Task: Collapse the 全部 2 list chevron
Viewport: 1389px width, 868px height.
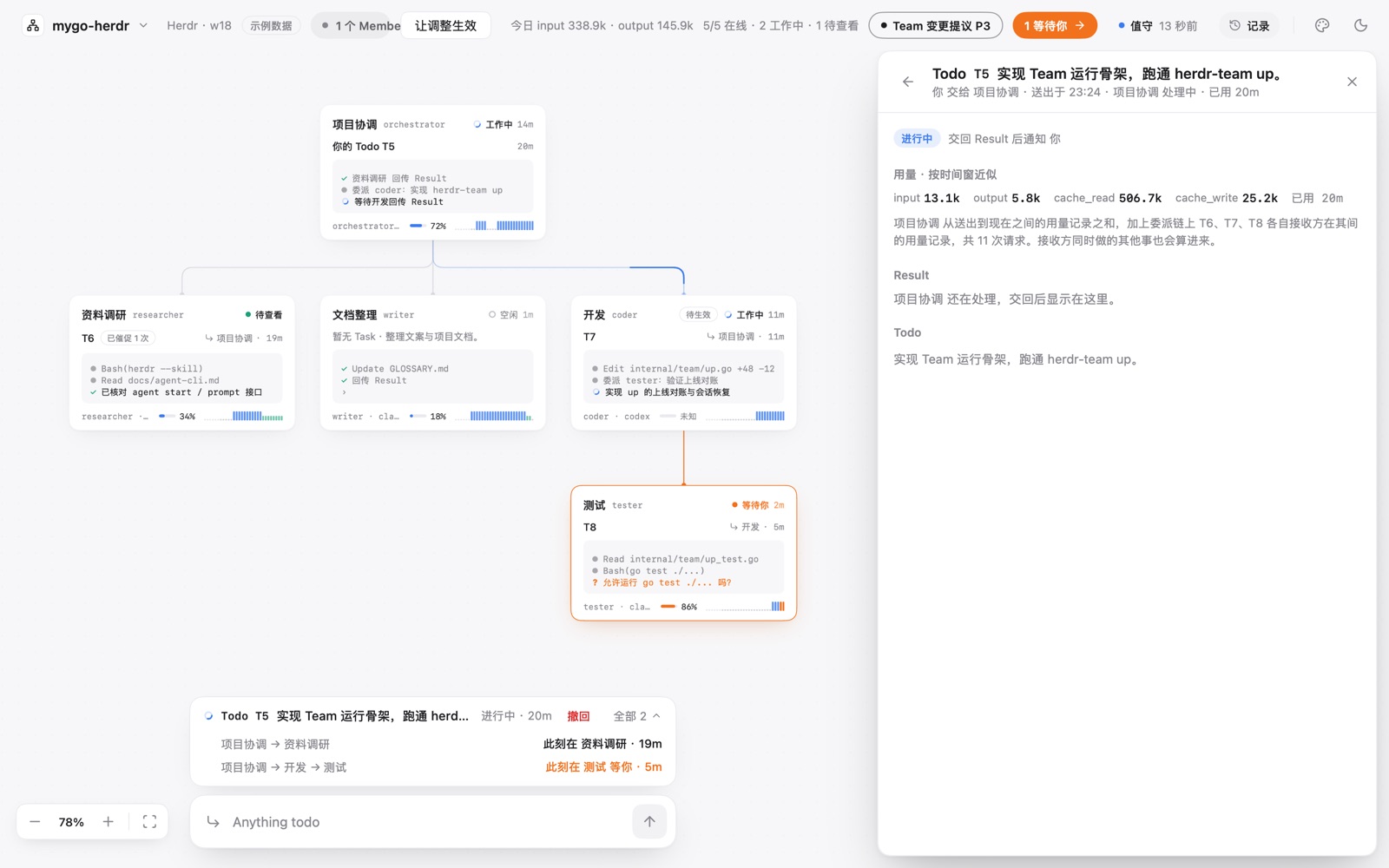Action: (656, 716)
